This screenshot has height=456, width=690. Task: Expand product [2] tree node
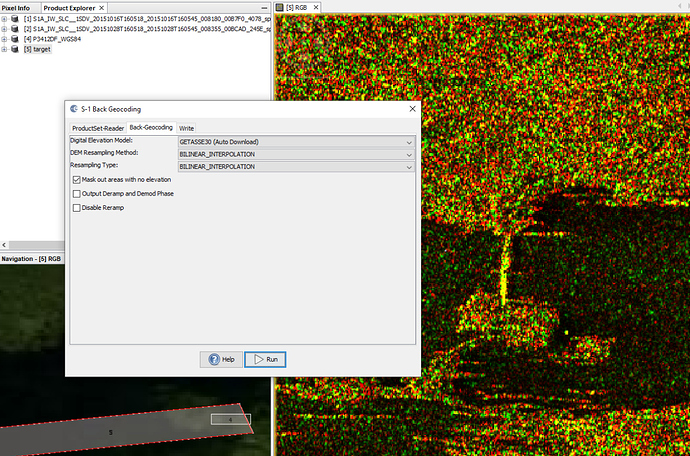(x=4, y=29)
